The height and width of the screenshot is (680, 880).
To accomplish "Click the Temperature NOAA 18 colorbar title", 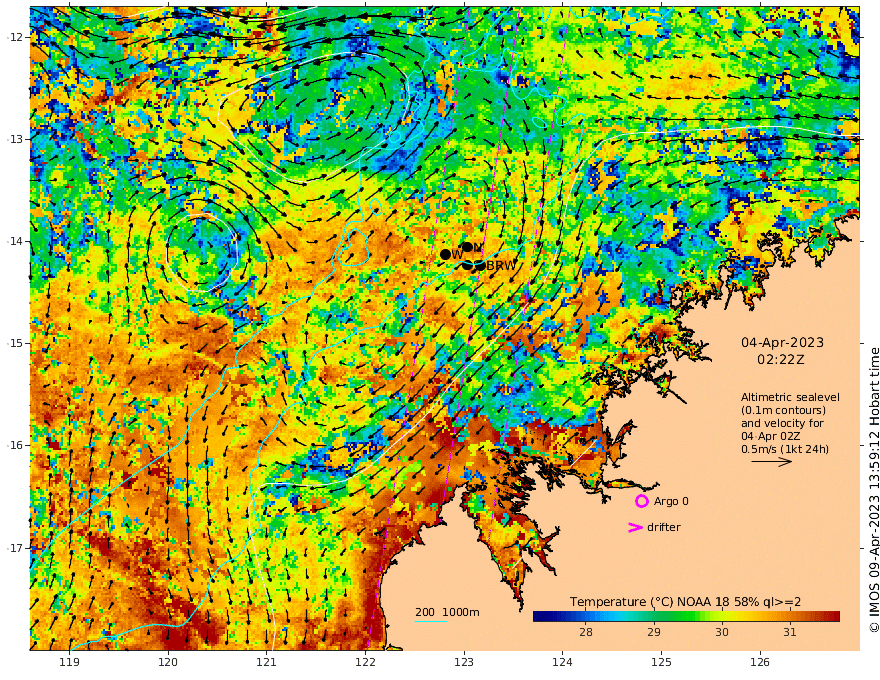I will [x=685, y=602].
